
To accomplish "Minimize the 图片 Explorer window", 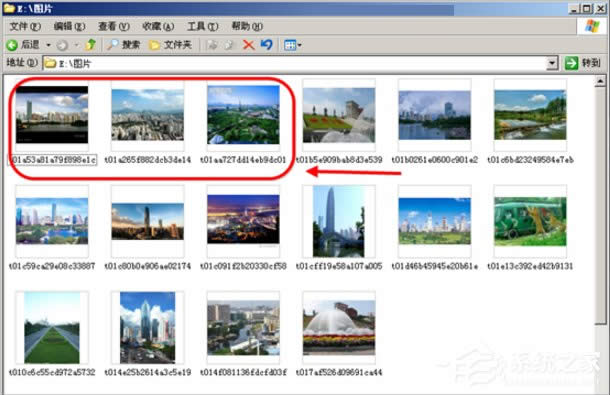I will (x=573, y=9).
